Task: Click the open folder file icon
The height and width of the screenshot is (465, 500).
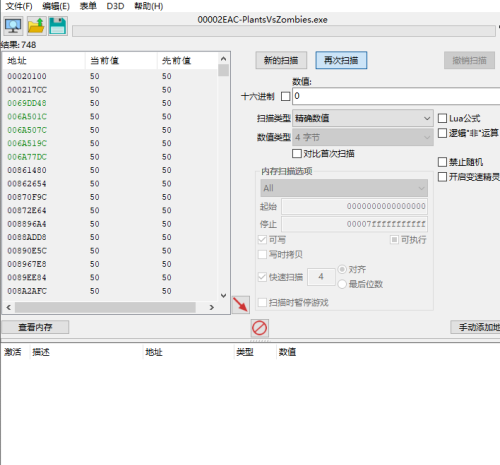Action: [36, 26]
